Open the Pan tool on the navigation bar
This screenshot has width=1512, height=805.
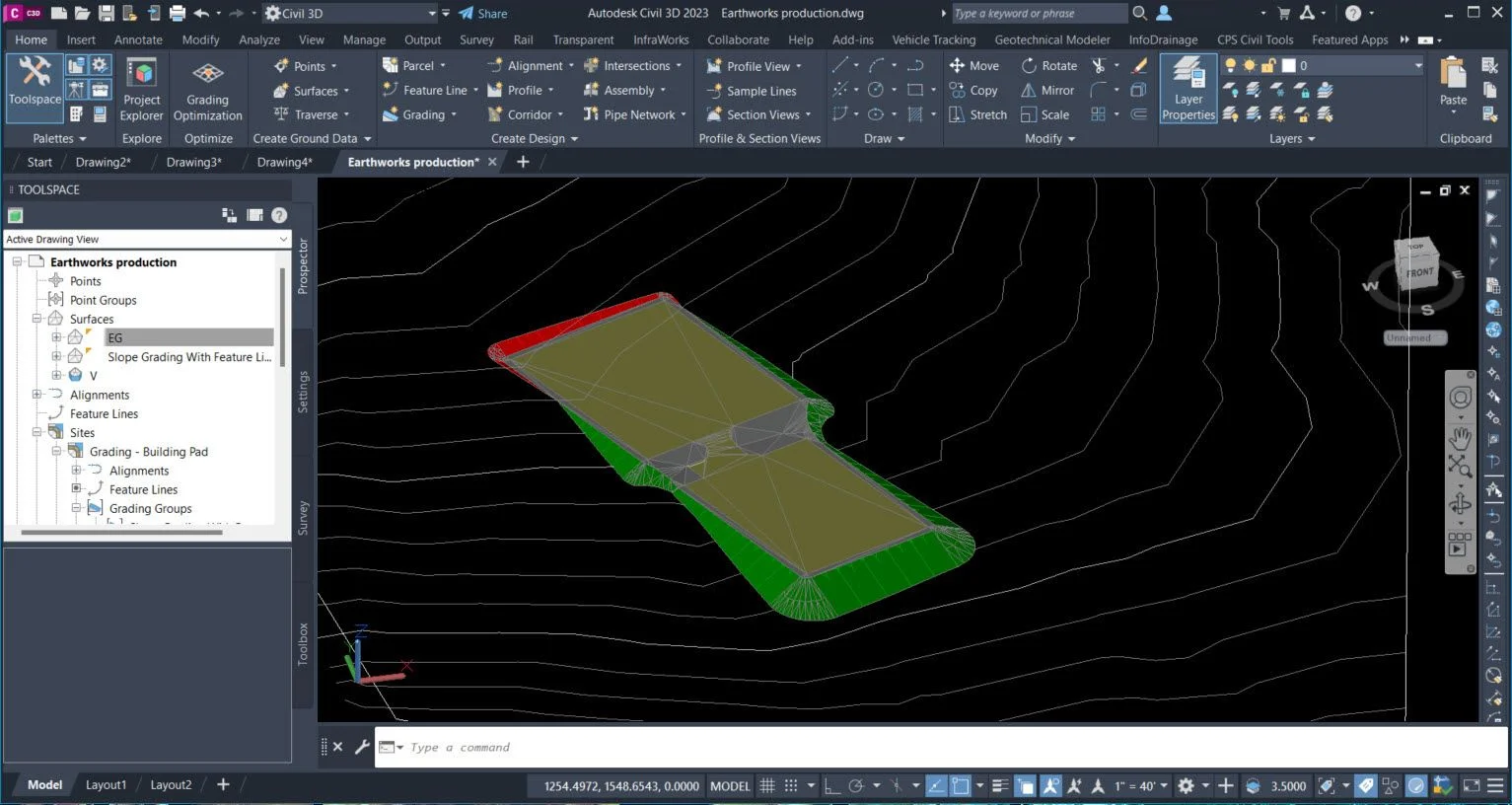1461,437
